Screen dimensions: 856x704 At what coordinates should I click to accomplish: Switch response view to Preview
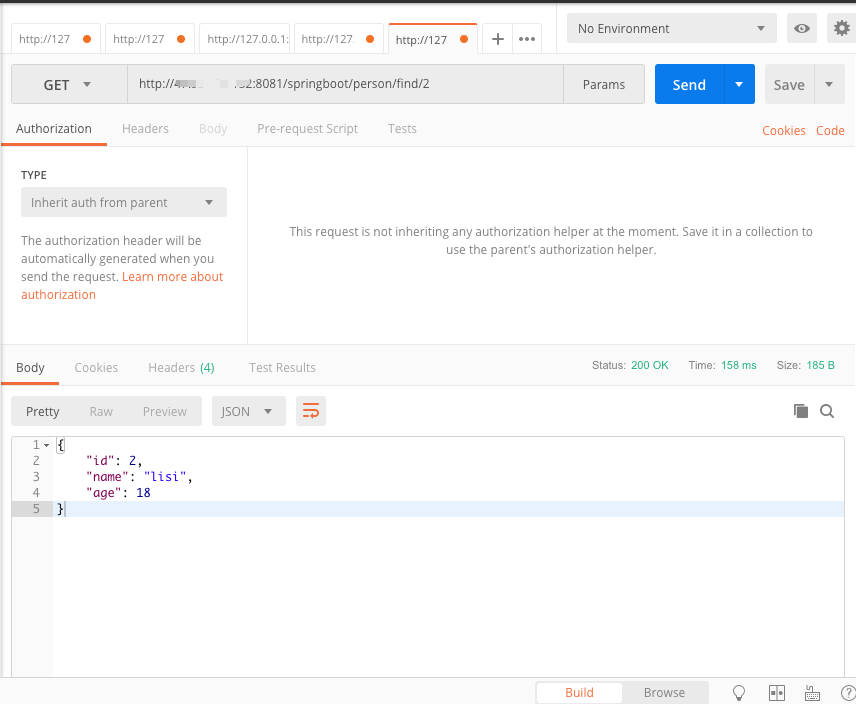165,411
